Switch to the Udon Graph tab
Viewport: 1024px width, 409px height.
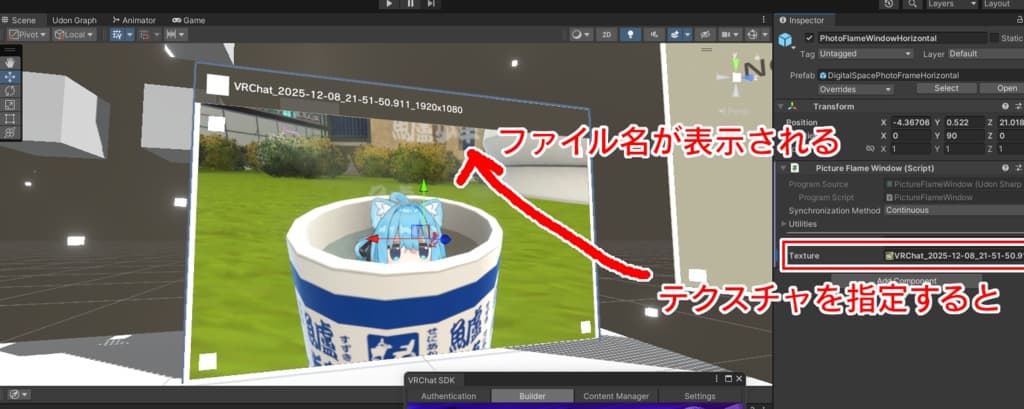click(72, 20)
